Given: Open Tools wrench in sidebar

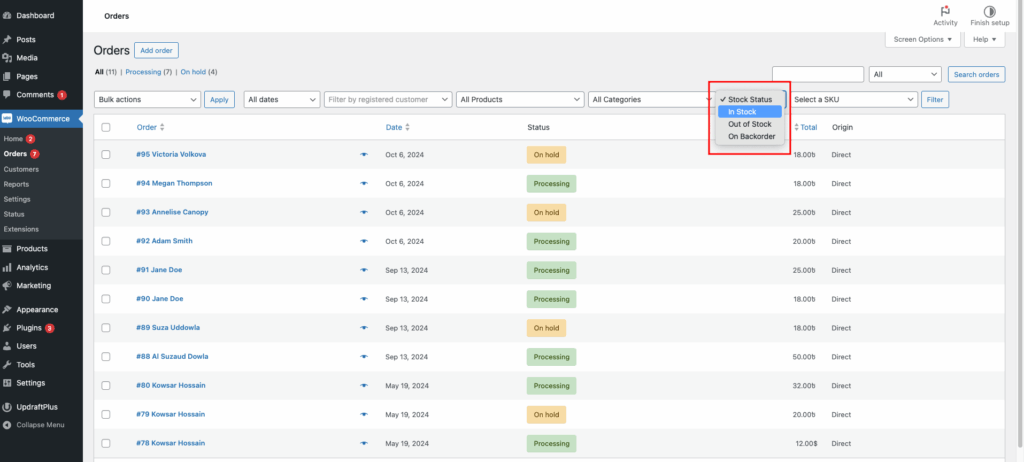Looking at the screenshot, I should point(7,365).
